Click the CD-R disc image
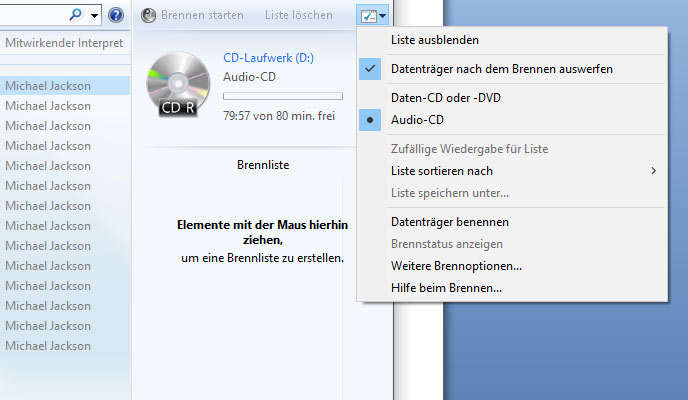 click(178, 85)
